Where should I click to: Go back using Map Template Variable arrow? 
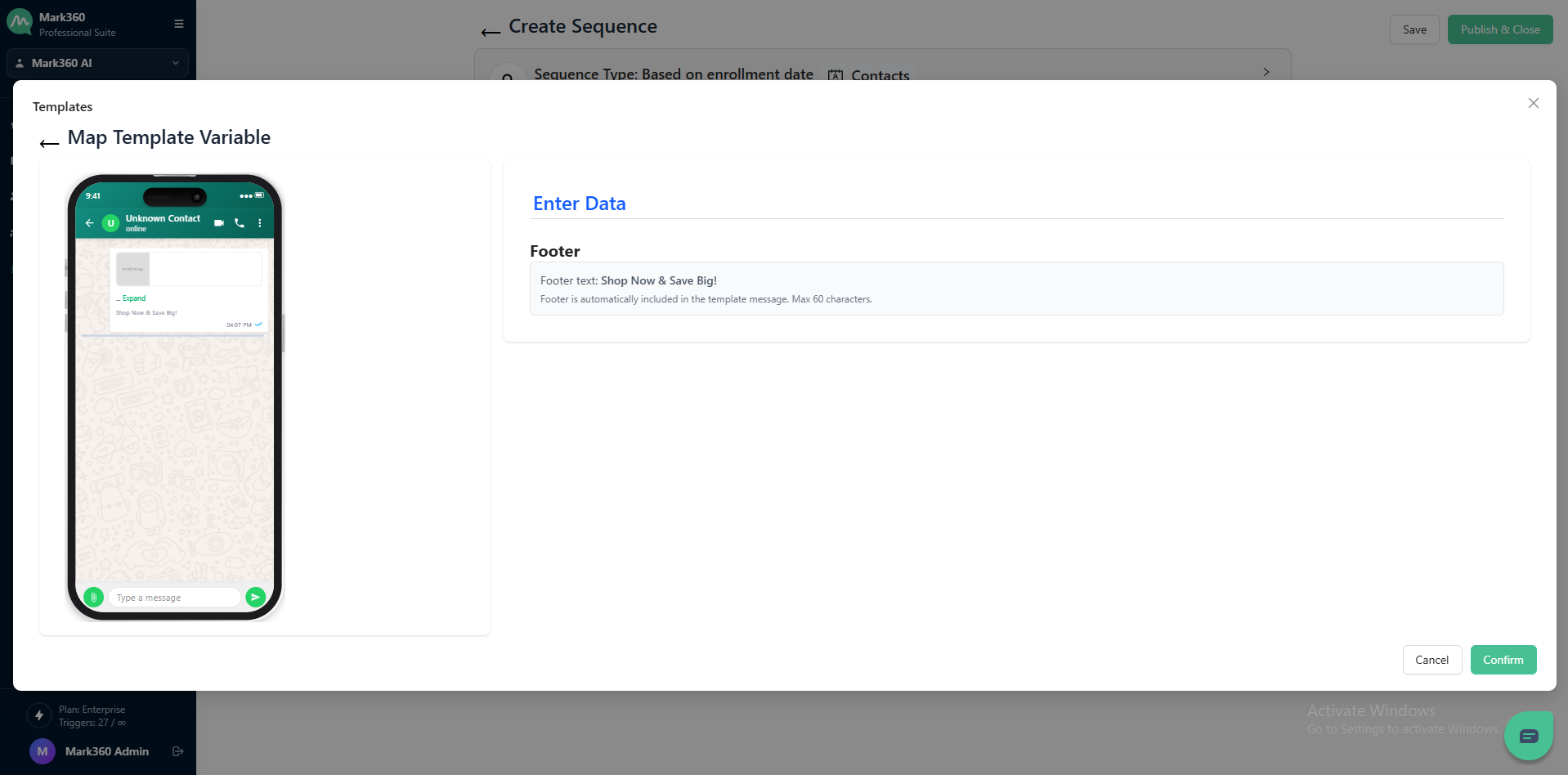[x=49, y=143]
